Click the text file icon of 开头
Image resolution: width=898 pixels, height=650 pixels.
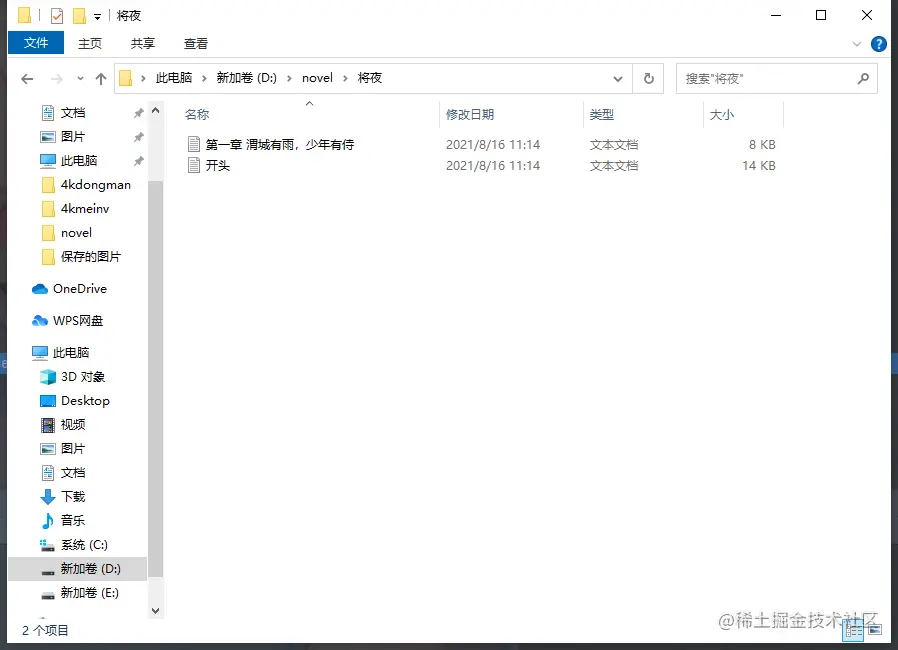tap(194, 166)
